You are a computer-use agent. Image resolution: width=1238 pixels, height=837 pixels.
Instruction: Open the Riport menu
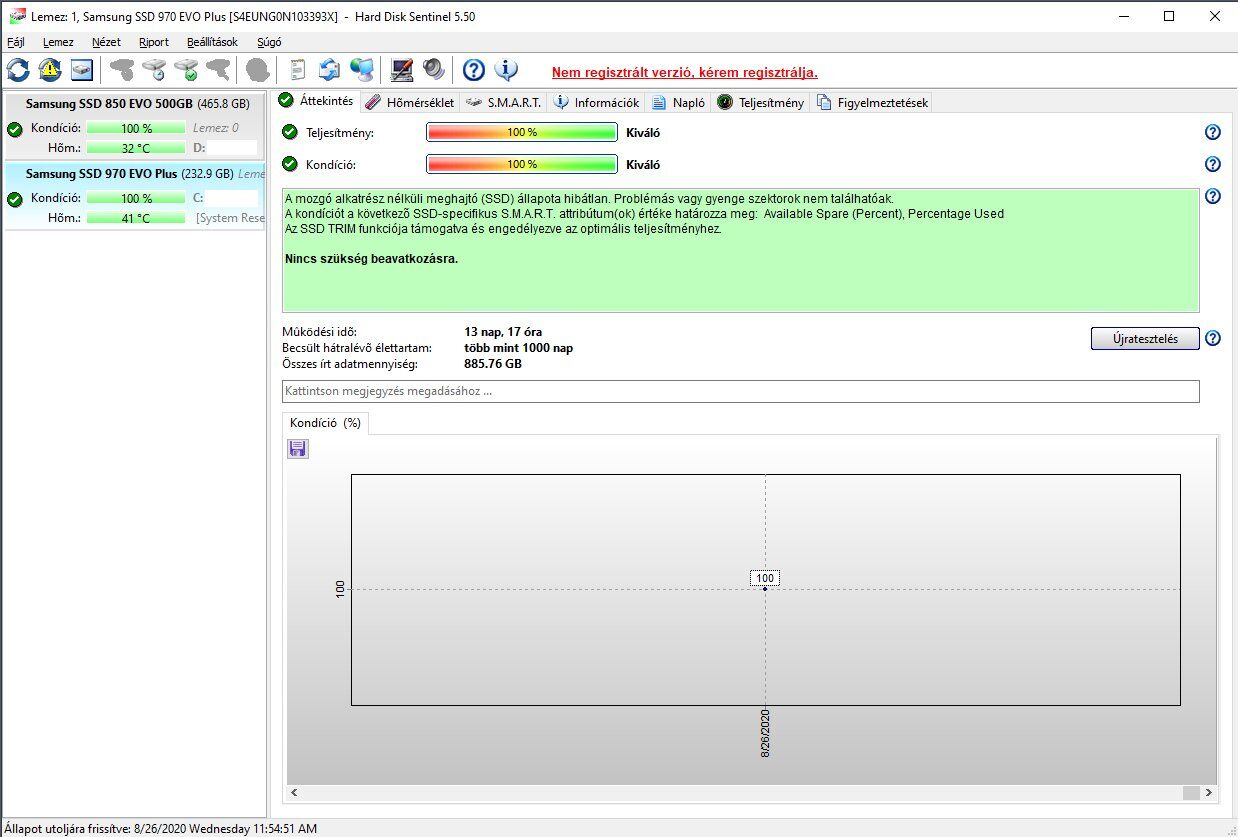coord(154,42)
